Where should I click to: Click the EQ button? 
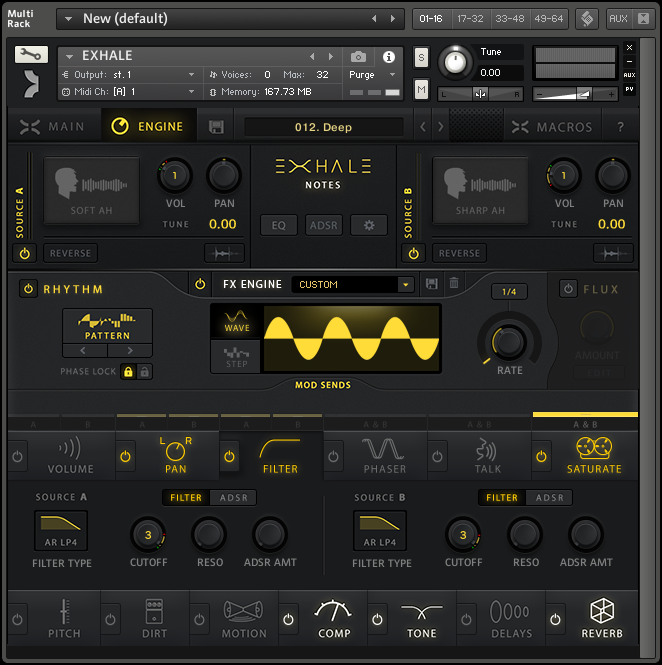pyautogui.click(x=278, y=225)
